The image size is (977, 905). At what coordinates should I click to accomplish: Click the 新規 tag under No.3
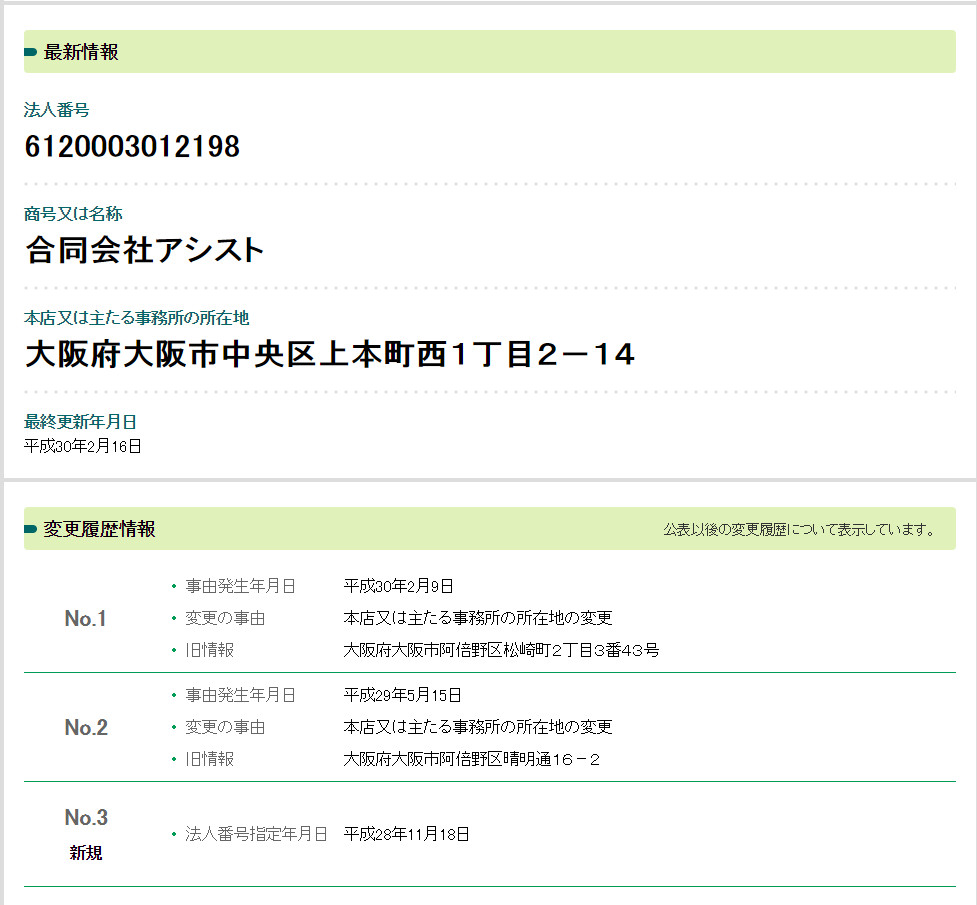click(85, 853)
